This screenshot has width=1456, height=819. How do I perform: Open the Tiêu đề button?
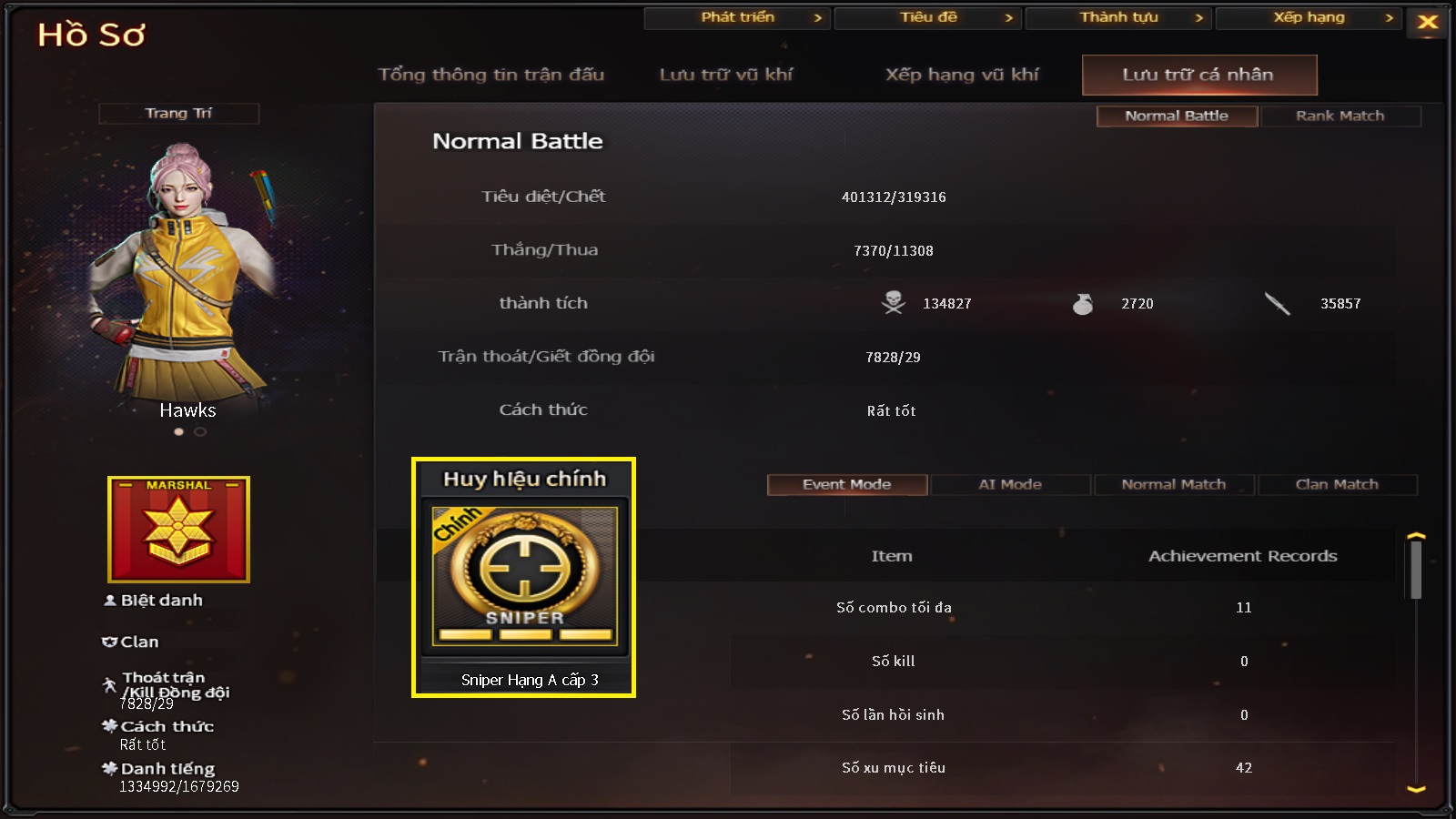pos(928,17)
